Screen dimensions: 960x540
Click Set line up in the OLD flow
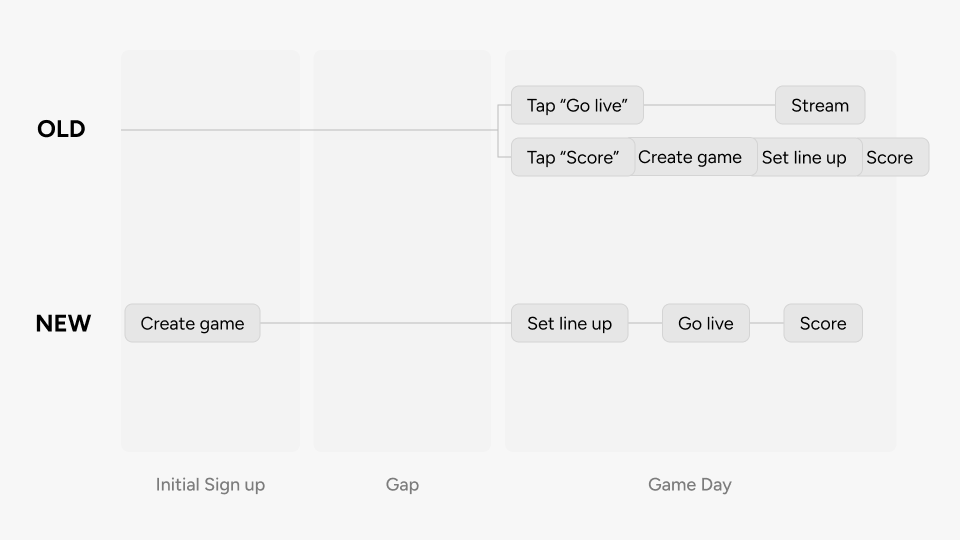[x=804, y=157]
